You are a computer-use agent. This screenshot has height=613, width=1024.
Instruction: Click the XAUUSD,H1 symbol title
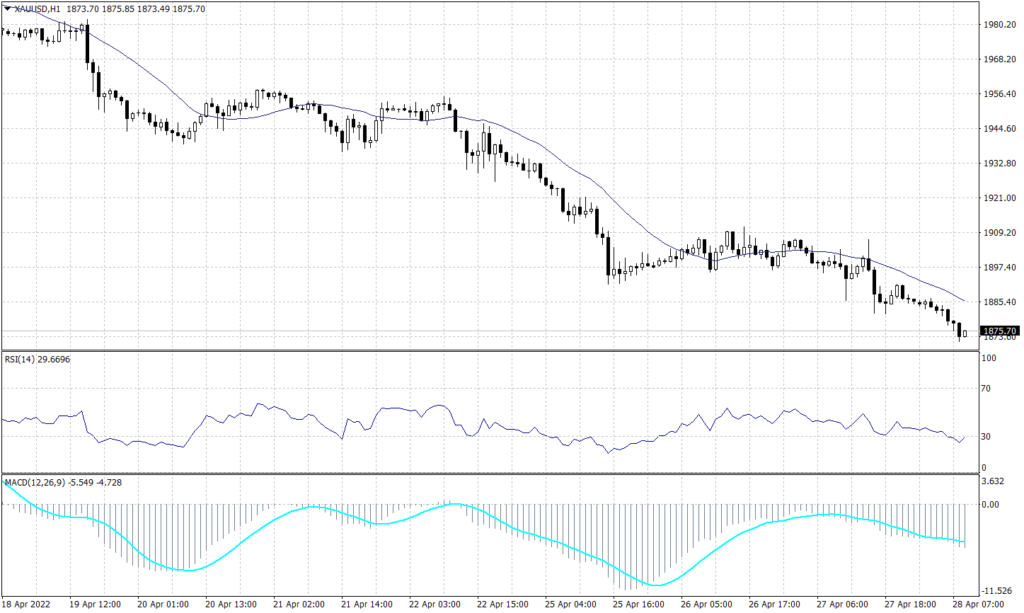pyautogui.click(x=37, y=8)
